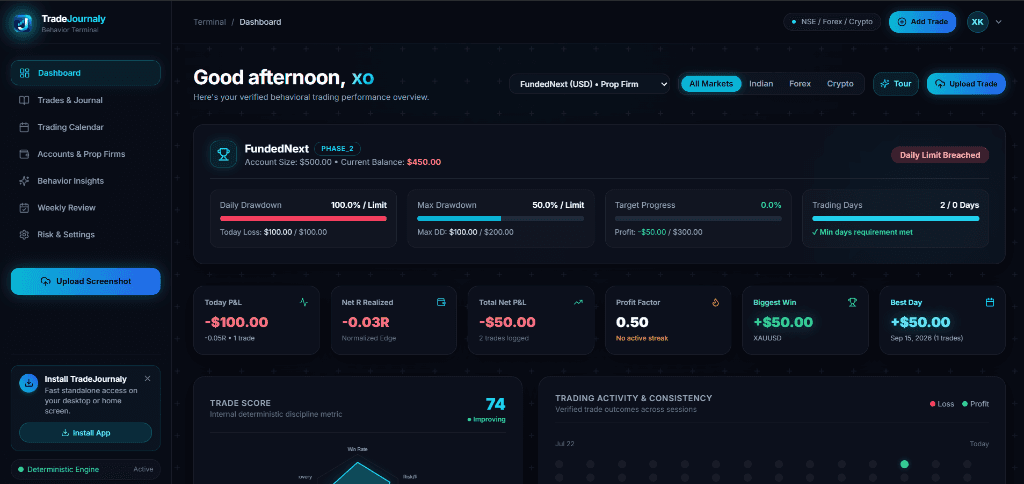Click the XAUUSD label

(x=767, y=338)
